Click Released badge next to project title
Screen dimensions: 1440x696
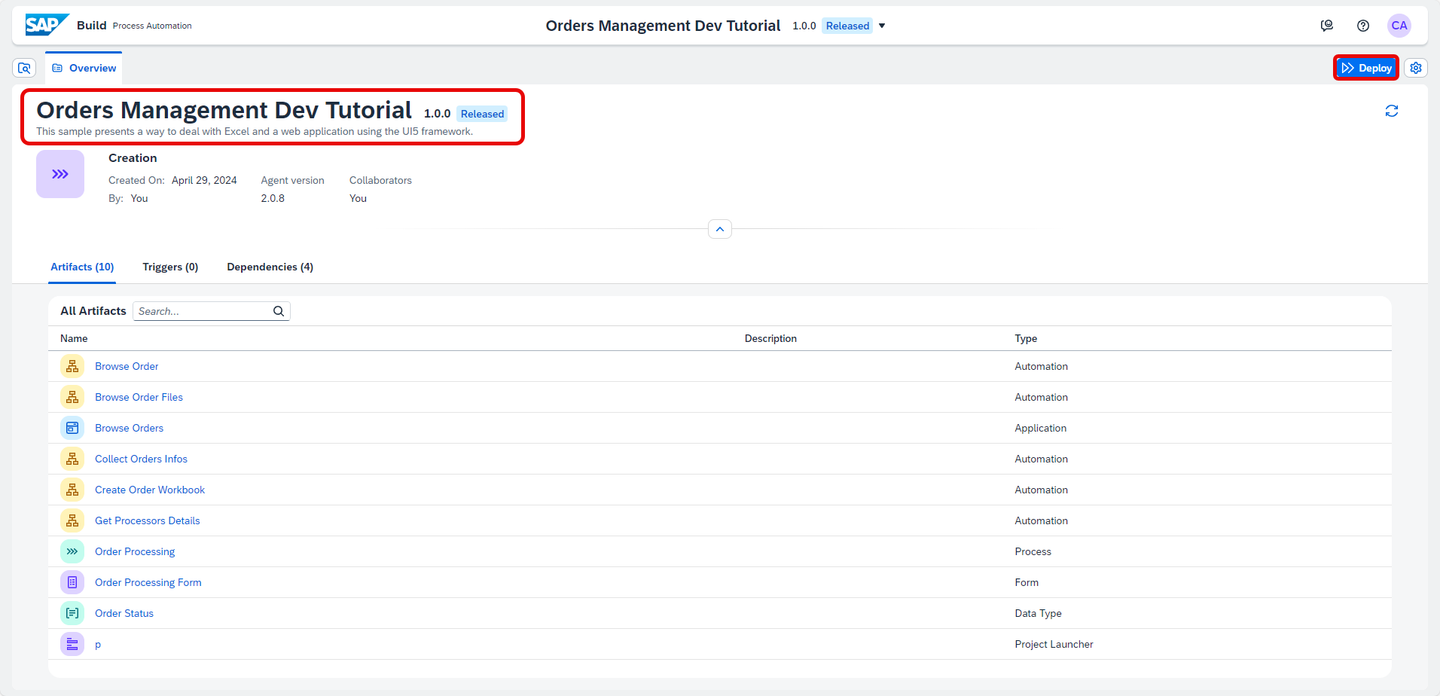click(482, 114)
